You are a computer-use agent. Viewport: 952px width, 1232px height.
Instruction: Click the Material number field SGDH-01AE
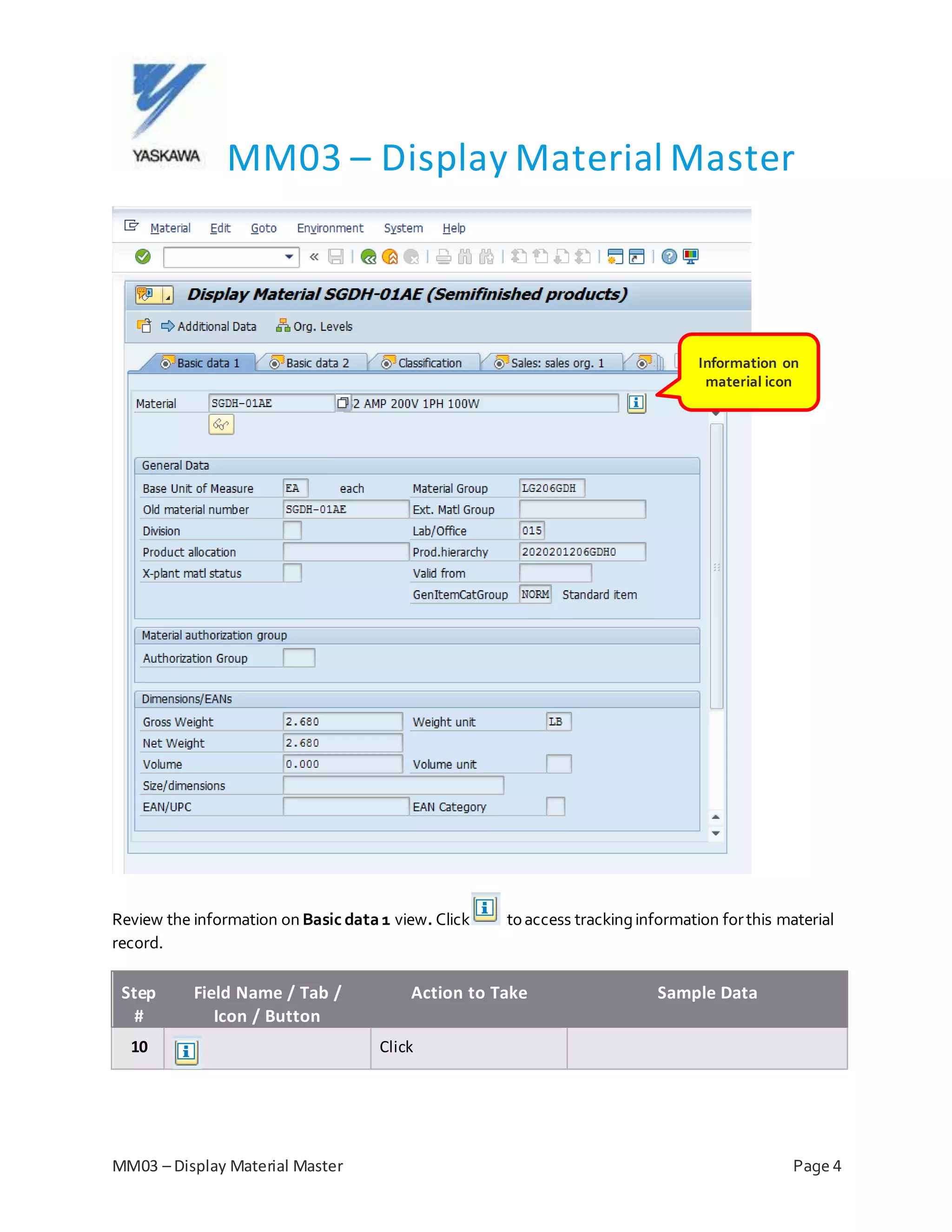pyautogui.click(x=272, y=404)
